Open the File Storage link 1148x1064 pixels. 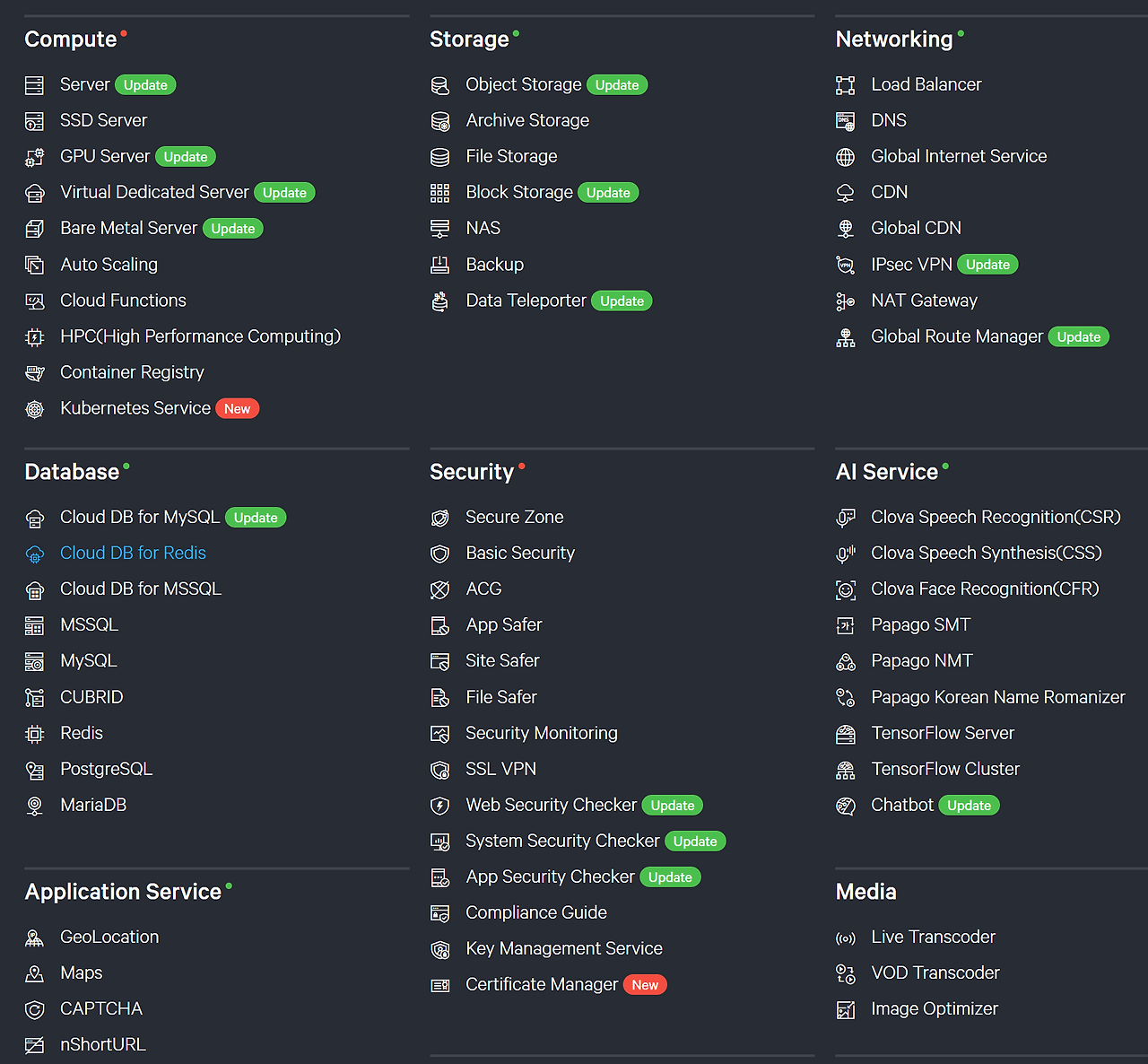pyautogui.click(x=511, y=156)
